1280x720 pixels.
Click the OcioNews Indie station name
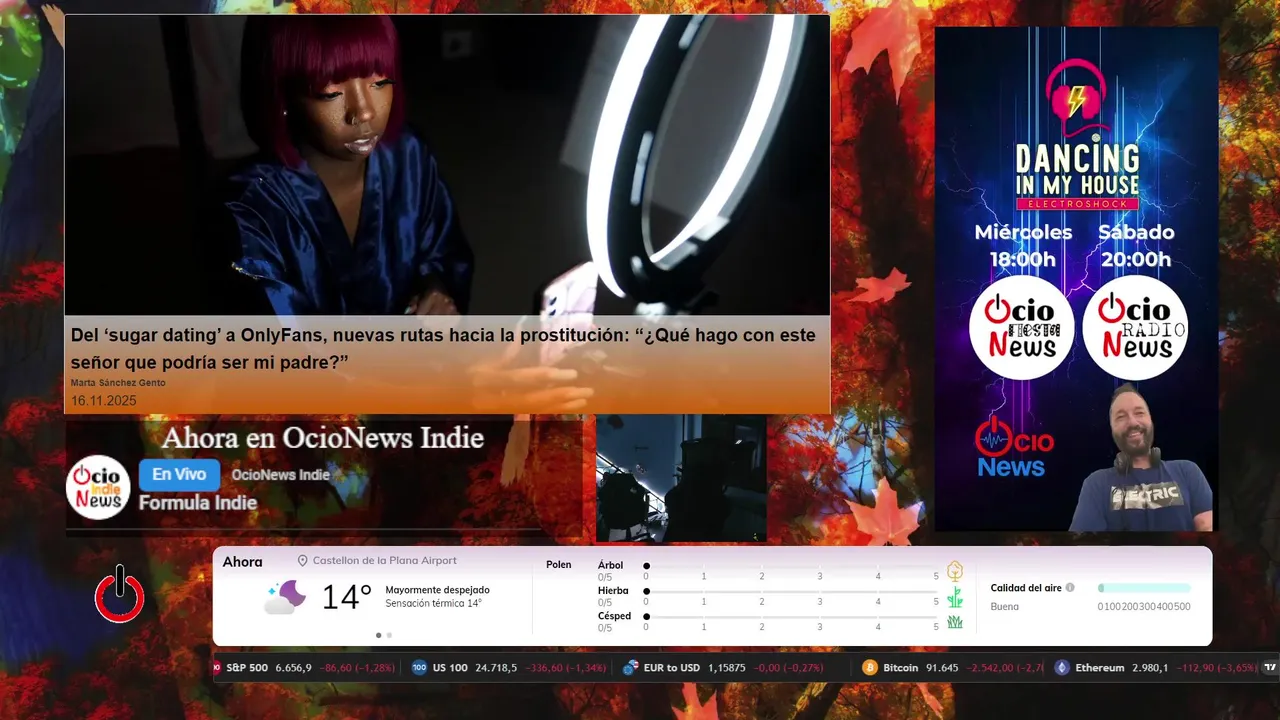(x=280, y=475)
